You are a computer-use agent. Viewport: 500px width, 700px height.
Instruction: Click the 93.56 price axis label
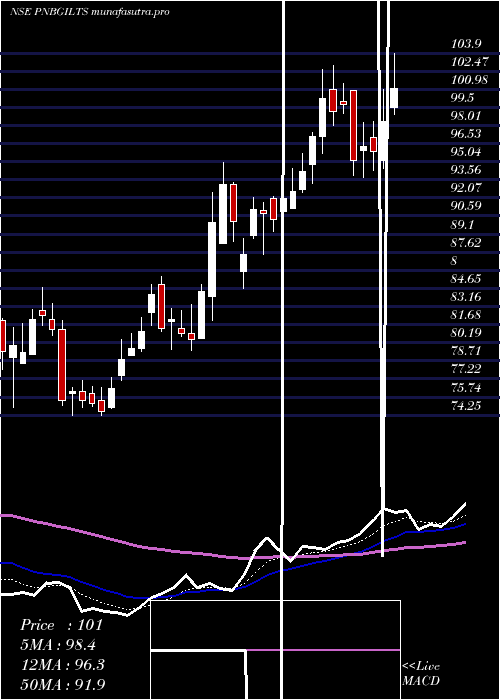click(466, 170)
